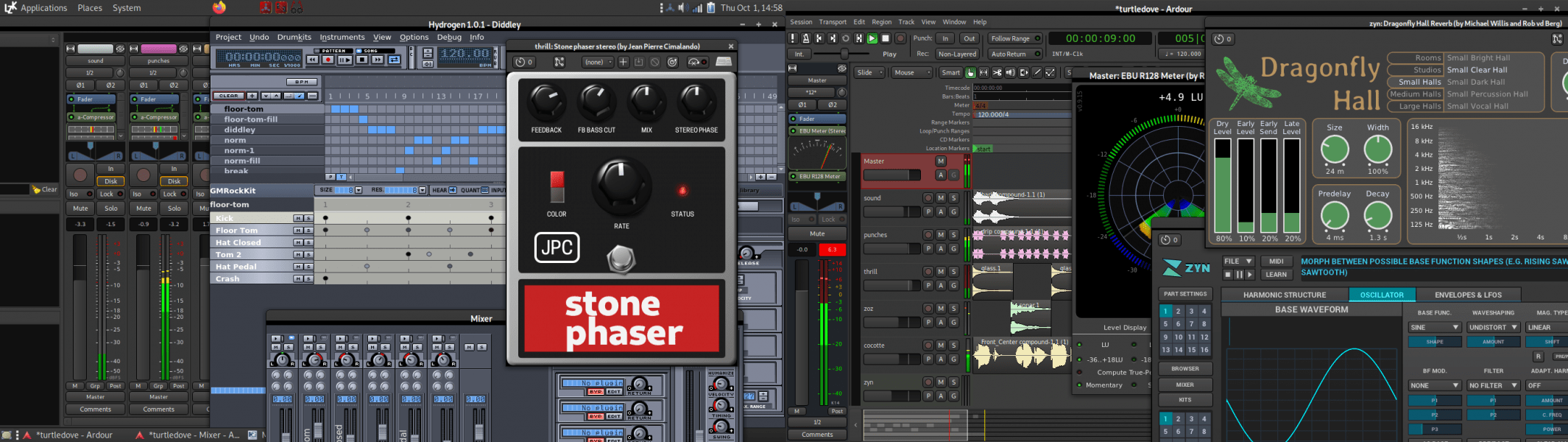1568x442 pixels.
Task: Click the Ardour timecode clock display
Action: pos(1101,38)
